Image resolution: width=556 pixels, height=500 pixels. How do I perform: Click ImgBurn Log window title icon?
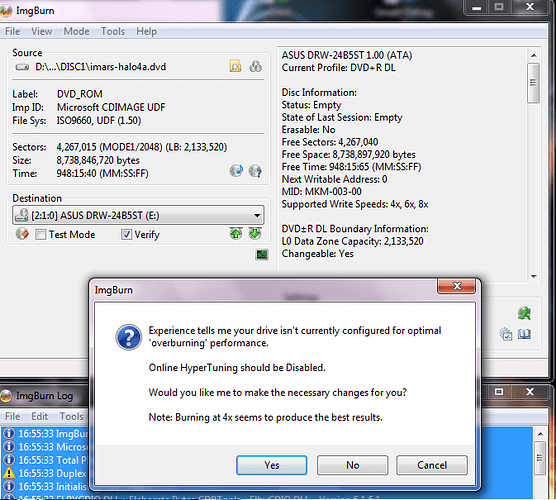pyautogui.click(x=6, y=396)
